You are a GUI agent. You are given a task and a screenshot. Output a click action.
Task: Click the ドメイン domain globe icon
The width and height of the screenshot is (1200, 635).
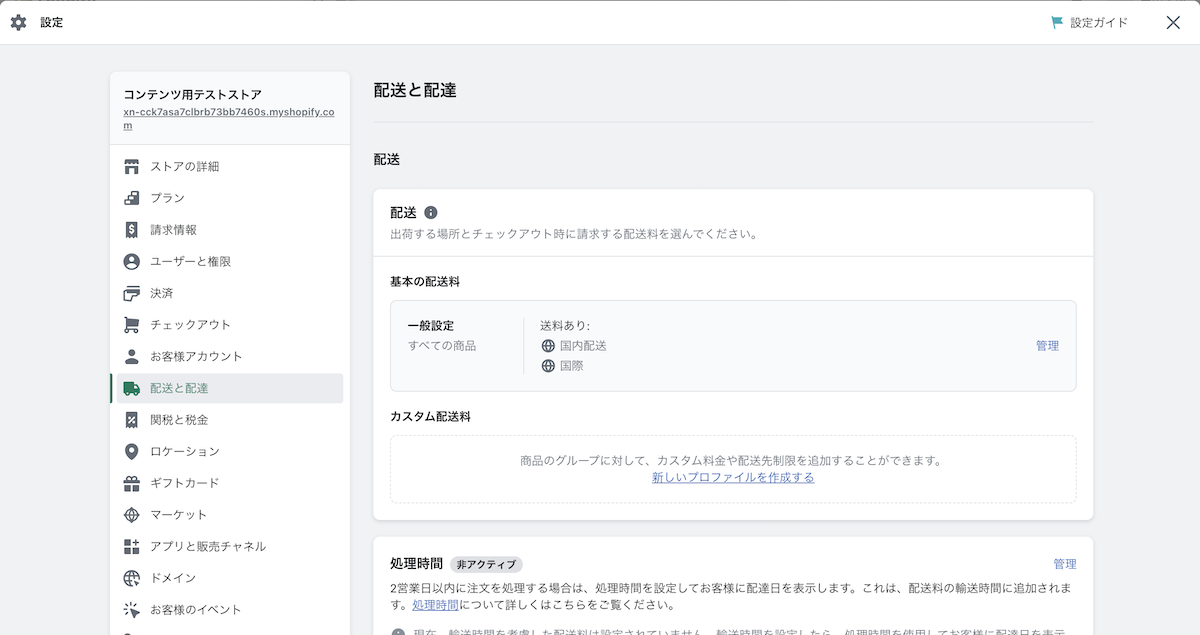click(x=131, y=578)
